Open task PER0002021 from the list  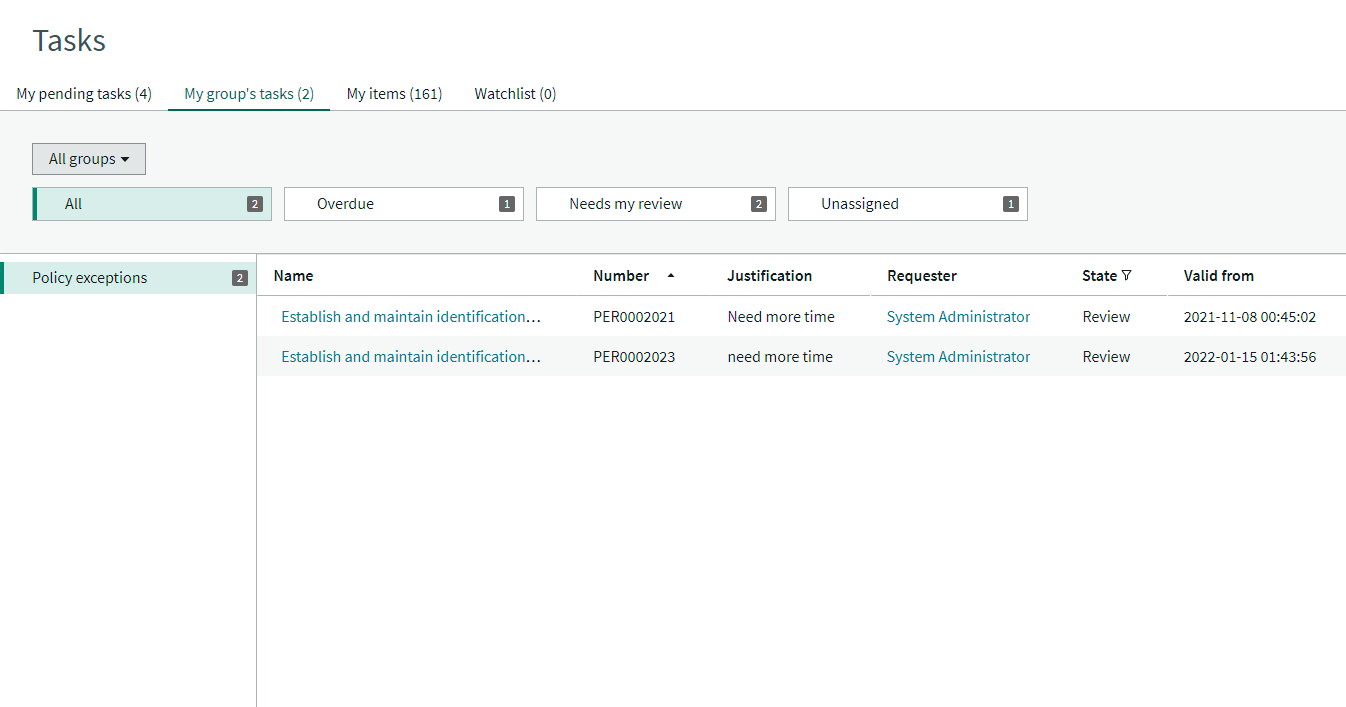[x=411, y=316]
